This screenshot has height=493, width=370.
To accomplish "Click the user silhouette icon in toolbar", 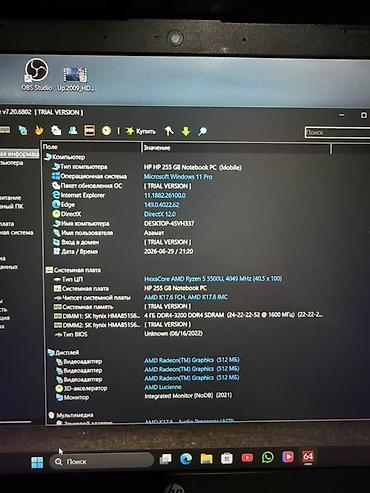I will click(x=73, y=130).
